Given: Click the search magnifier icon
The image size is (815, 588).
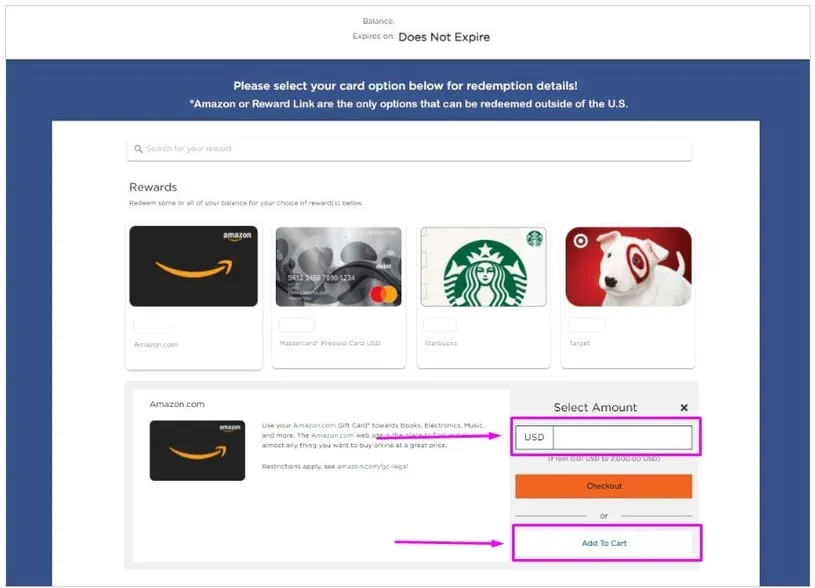Looking at the screenshot, I should (x=138, y=149).
